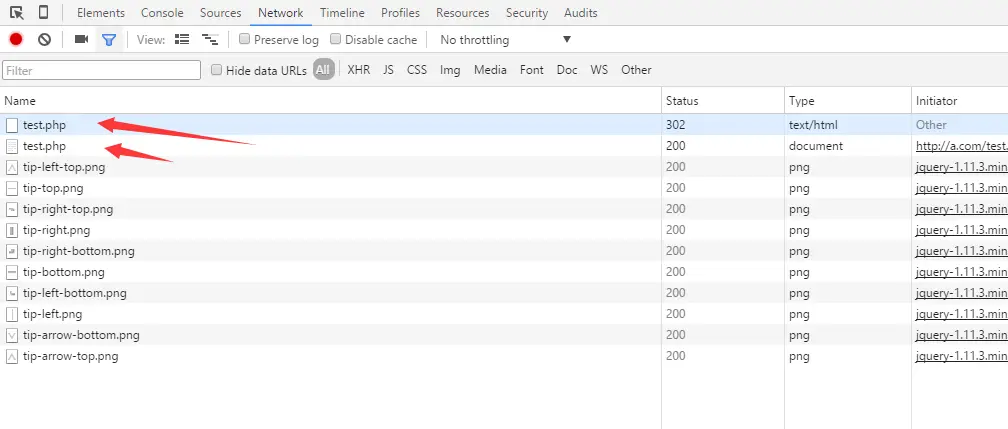Open the Audits tab
Viewport: 1008px width, 429px height.
pyautogui.click(x=580, y=13)
